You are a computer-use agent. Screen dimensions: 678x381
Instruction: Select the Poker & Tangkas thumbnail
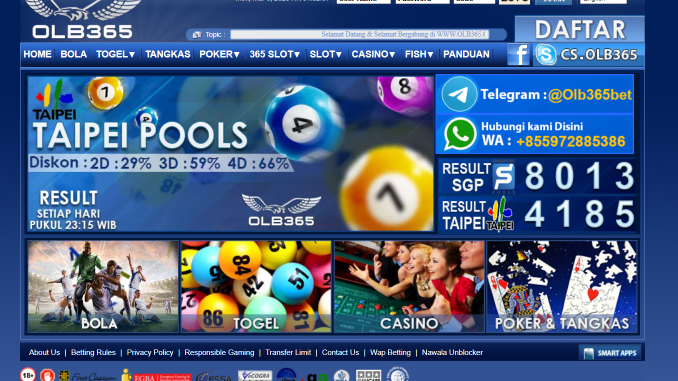click(x=562, y=287)
